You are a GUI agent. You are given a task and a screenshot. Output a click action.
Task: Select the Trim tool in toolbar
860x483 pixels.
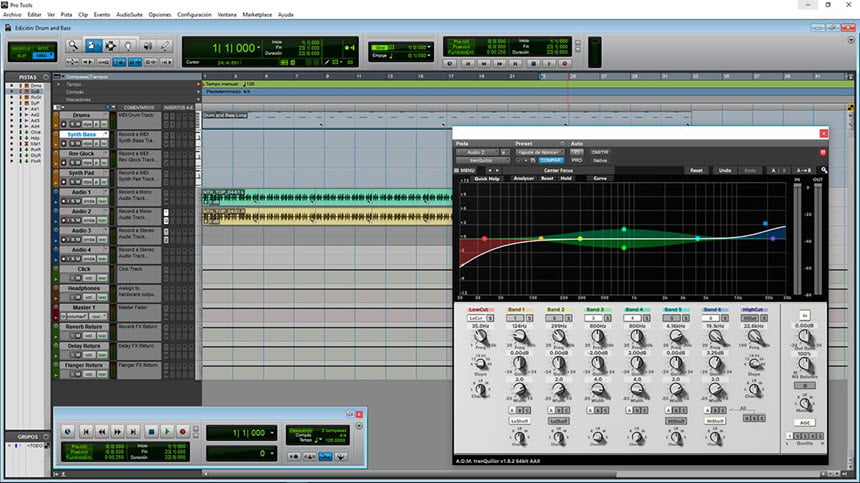(93, 46)
